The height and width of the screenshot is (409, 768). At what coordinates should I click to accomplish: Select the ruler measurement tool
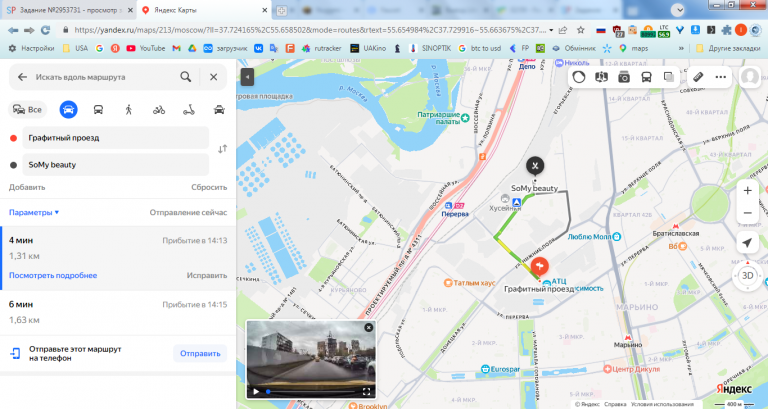[698, 77]
